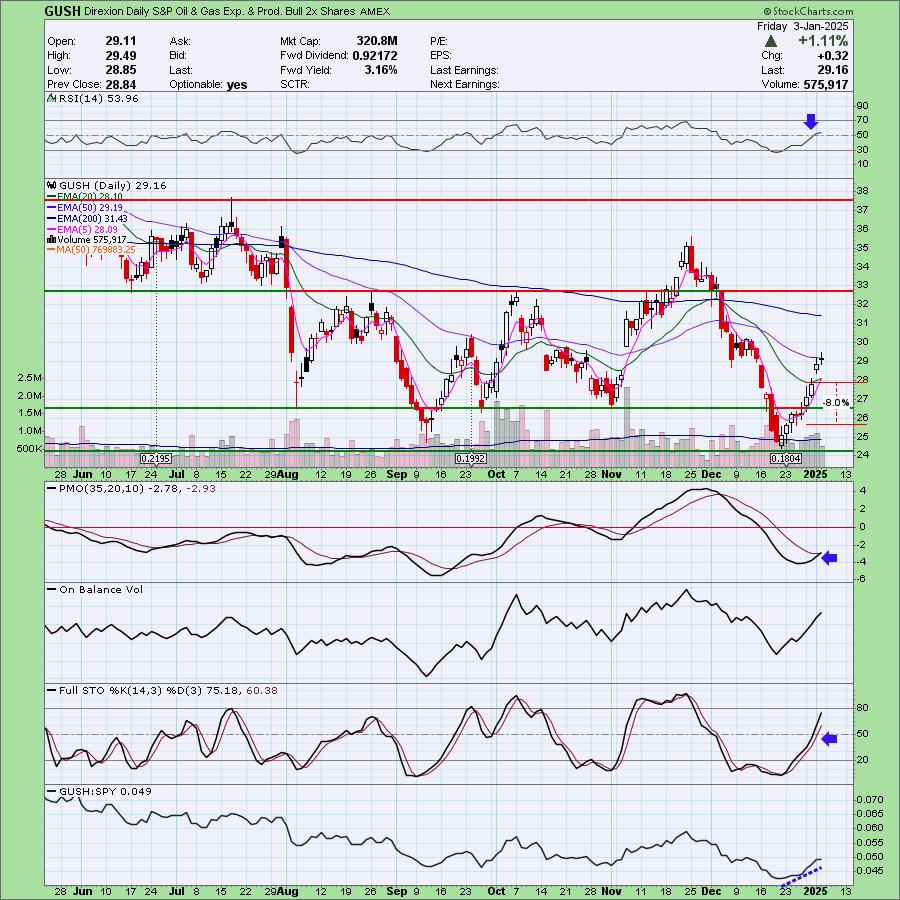This screenshot has height=900, width=900.
Task: Click the GUSH ticker symbol in the title
Action: [62, 11]
